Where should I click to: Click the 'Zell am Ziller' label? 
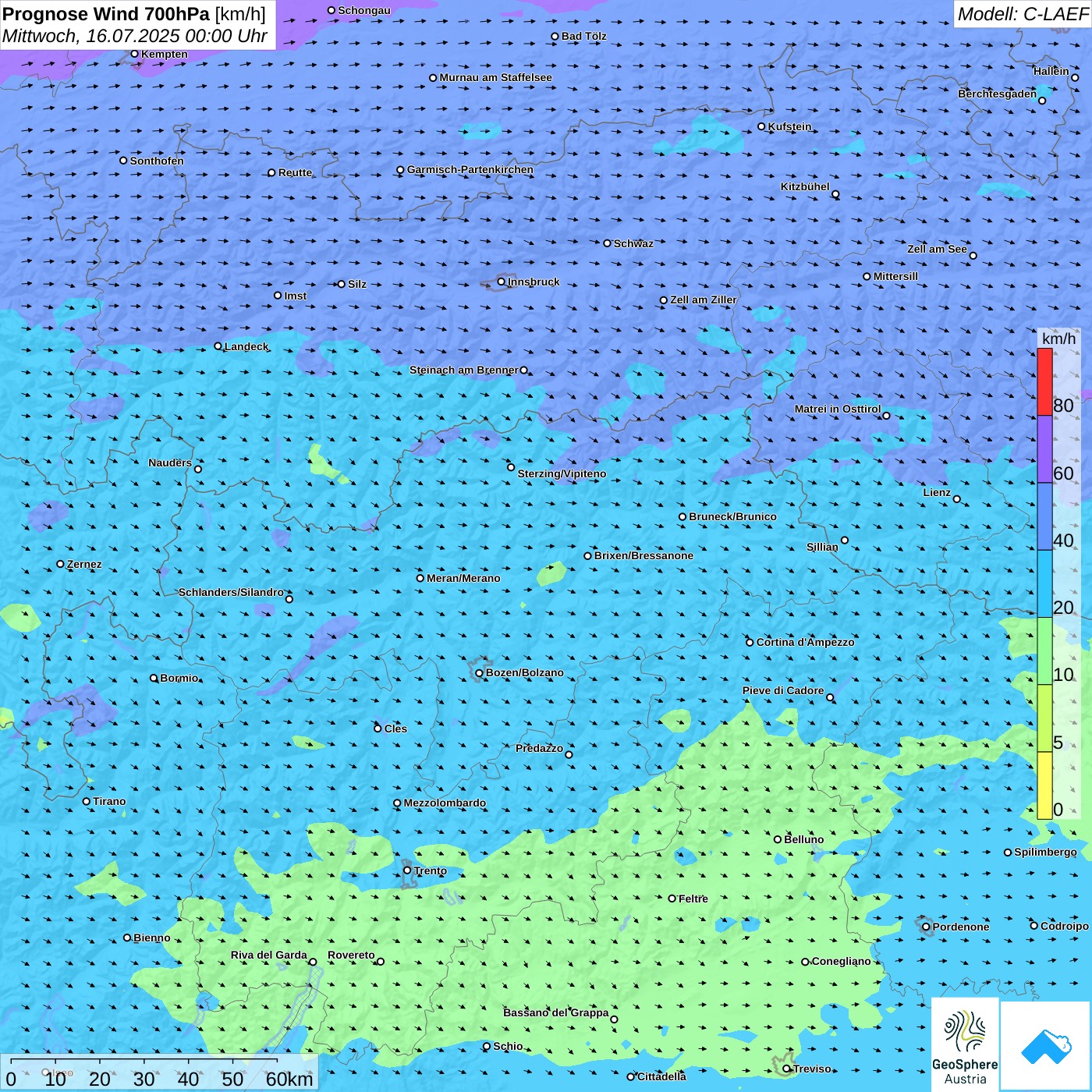tap(704, 300)
